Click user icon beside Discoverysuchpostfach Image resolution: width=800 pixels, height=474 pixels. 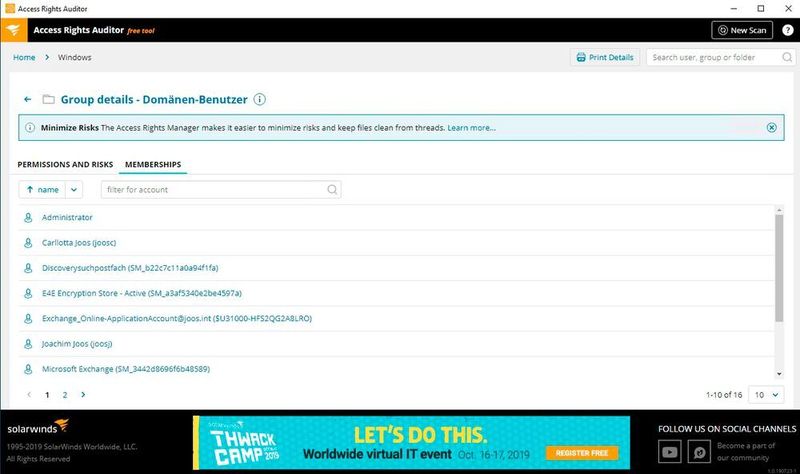[28, 268]
